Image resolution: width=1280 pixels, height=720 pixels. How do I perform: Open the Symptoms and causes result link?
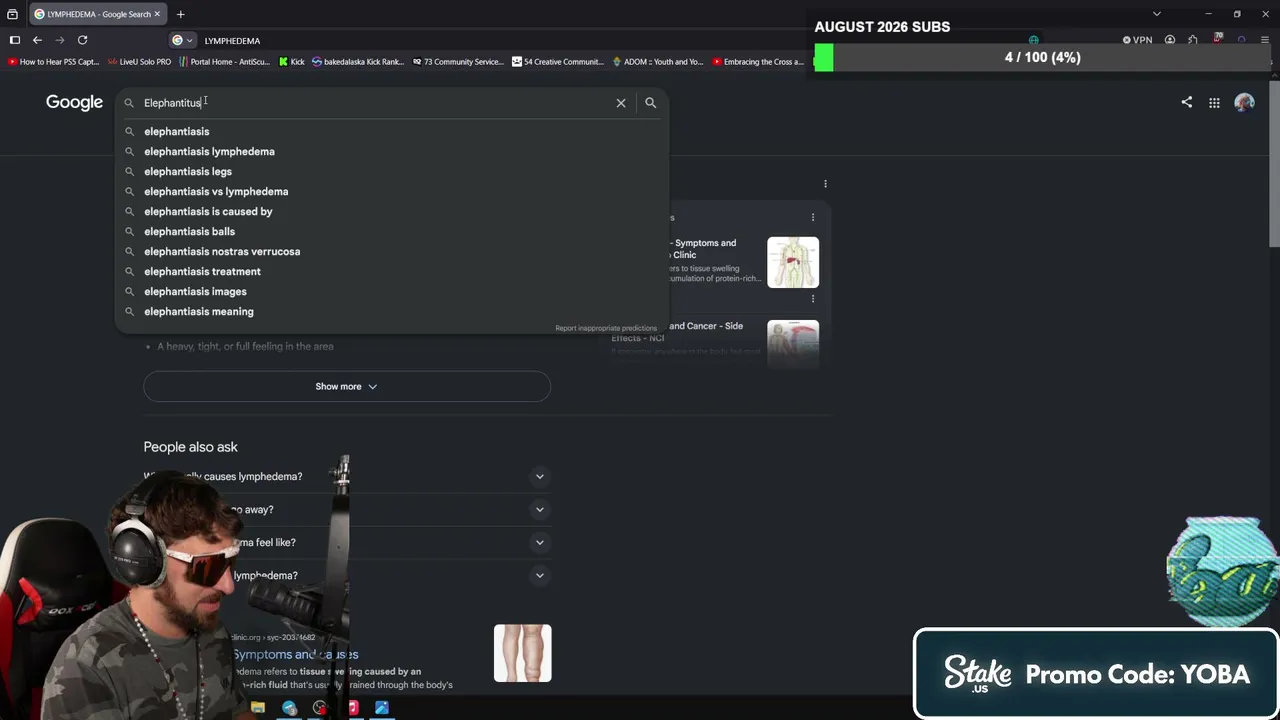coord(295,654)
